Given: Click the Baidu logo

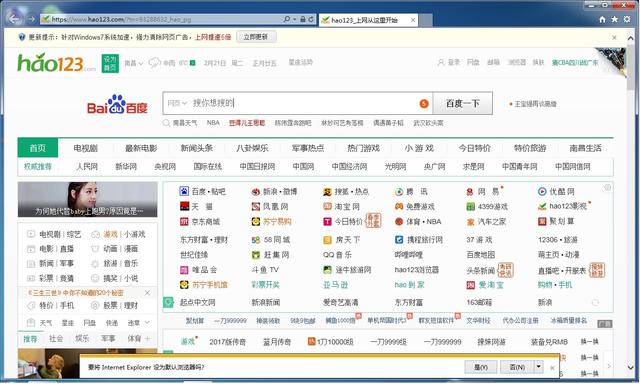Looking at the screenshot, I should point(117,104).
